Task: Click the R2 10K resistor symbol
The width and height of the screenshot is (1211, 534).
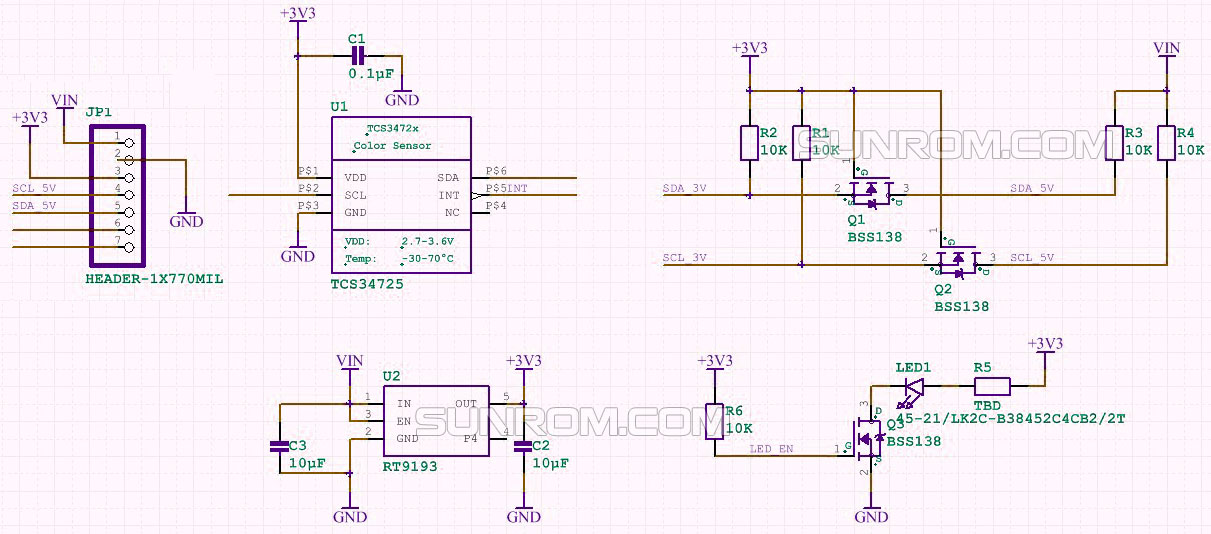Action: point(750,143)
